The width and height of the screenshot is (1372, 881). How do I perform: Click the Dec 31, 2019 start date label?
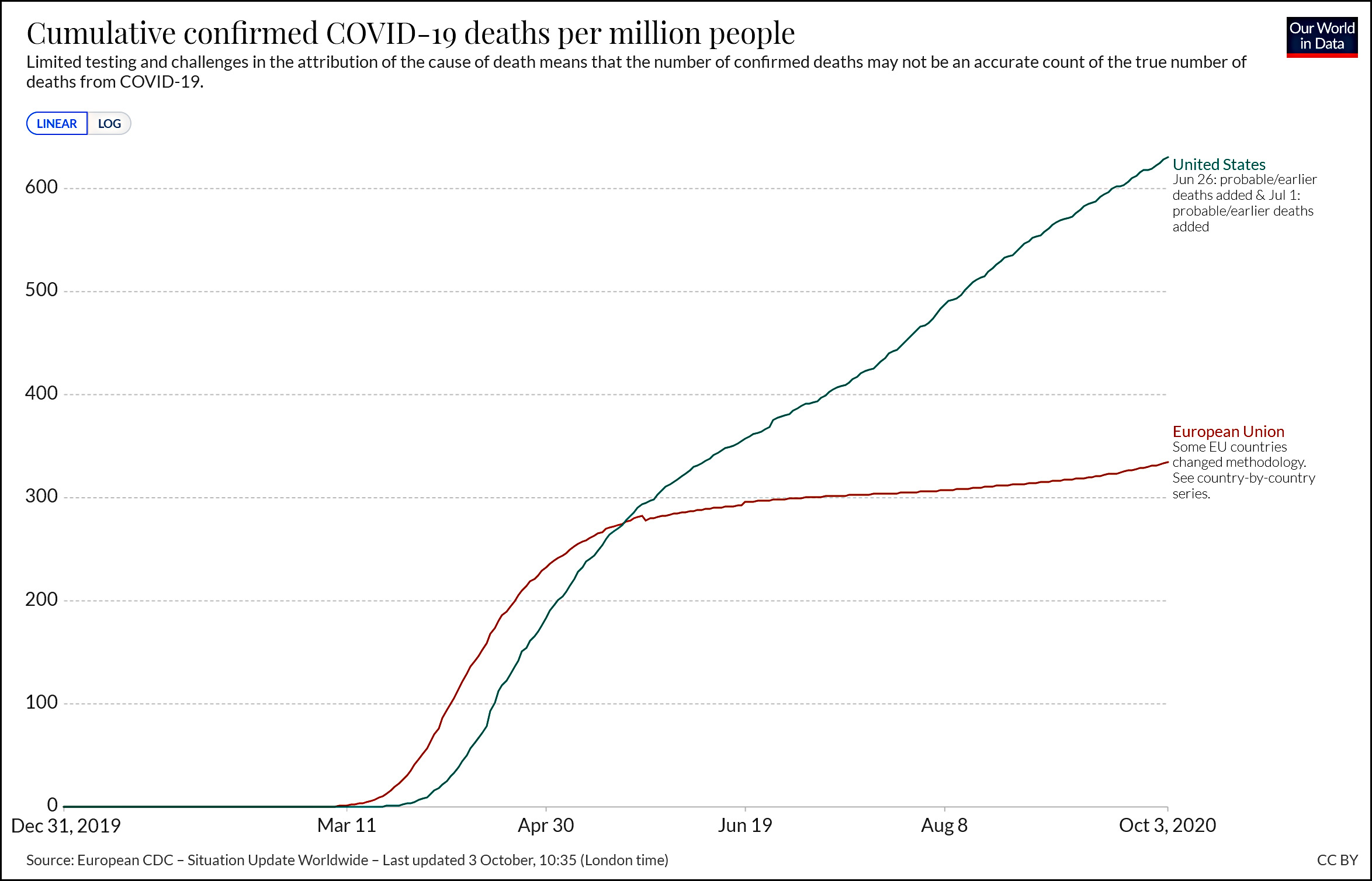66,825
